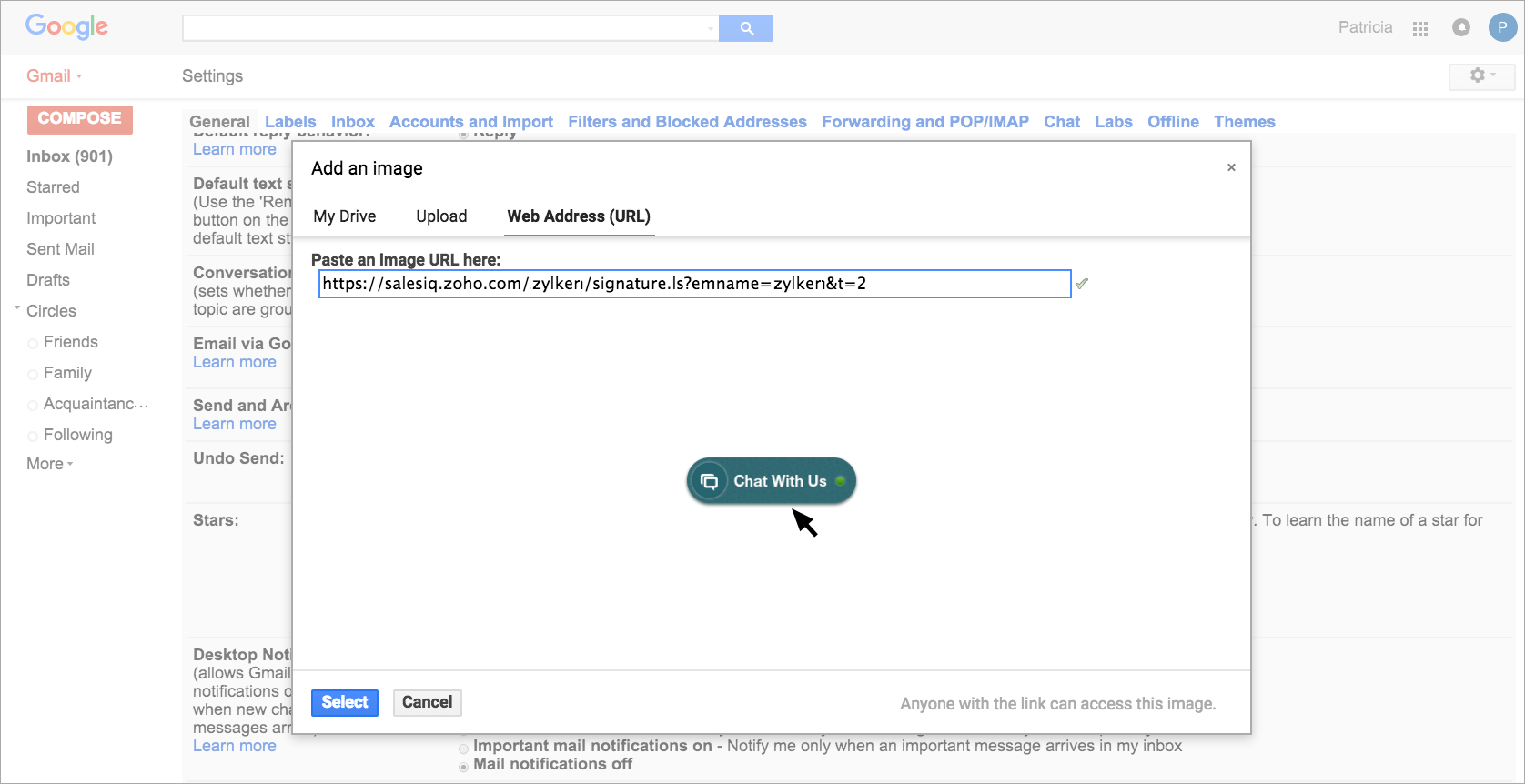Close the Add an image dialog
This screenshot has width=1525, height=784.
[1231, 167]
